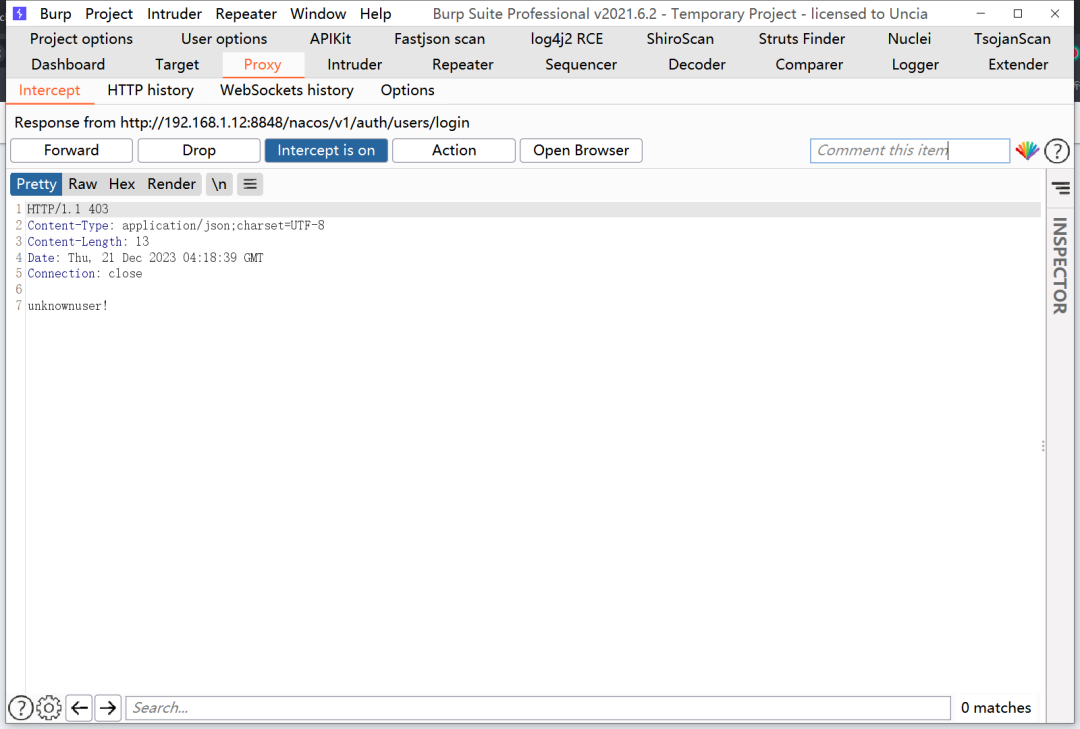
Task: Select the Proxy tab
Action: point(262,65)
